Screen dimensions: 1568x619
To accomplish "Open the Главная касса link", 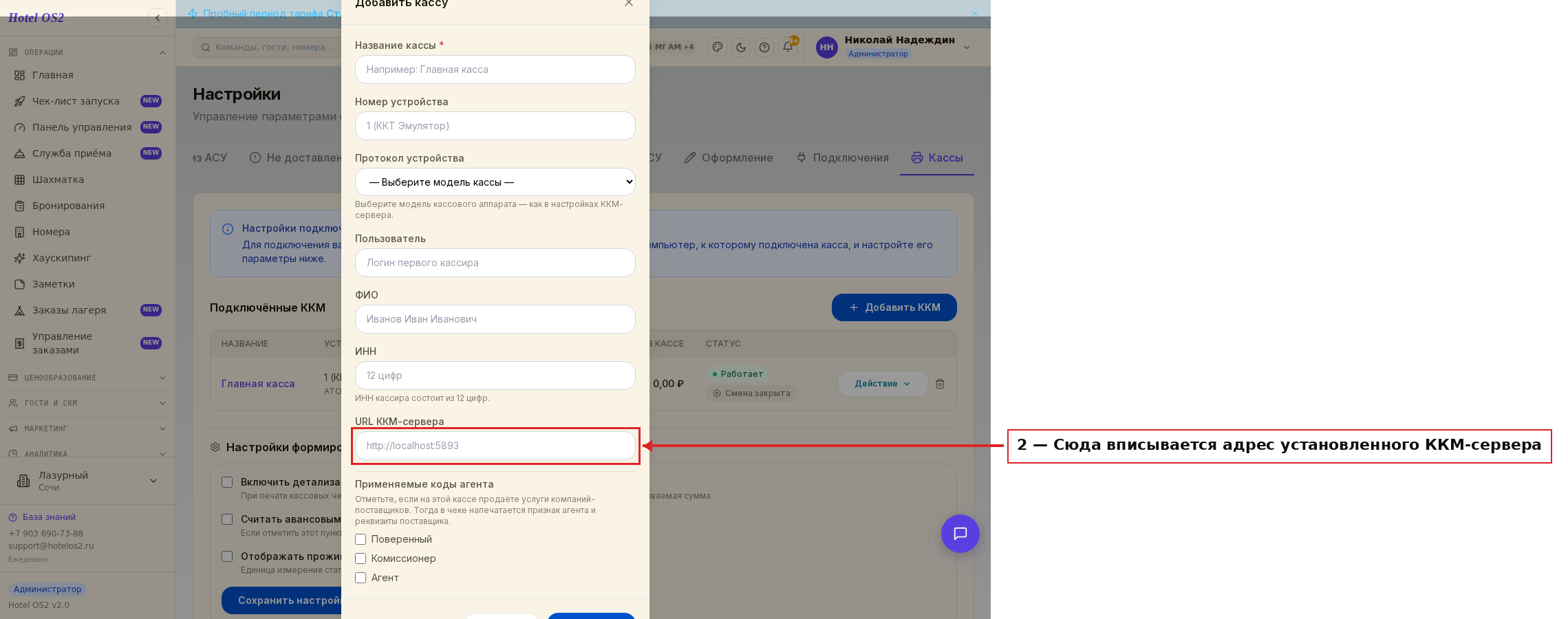I will click(x=258, y=384).
